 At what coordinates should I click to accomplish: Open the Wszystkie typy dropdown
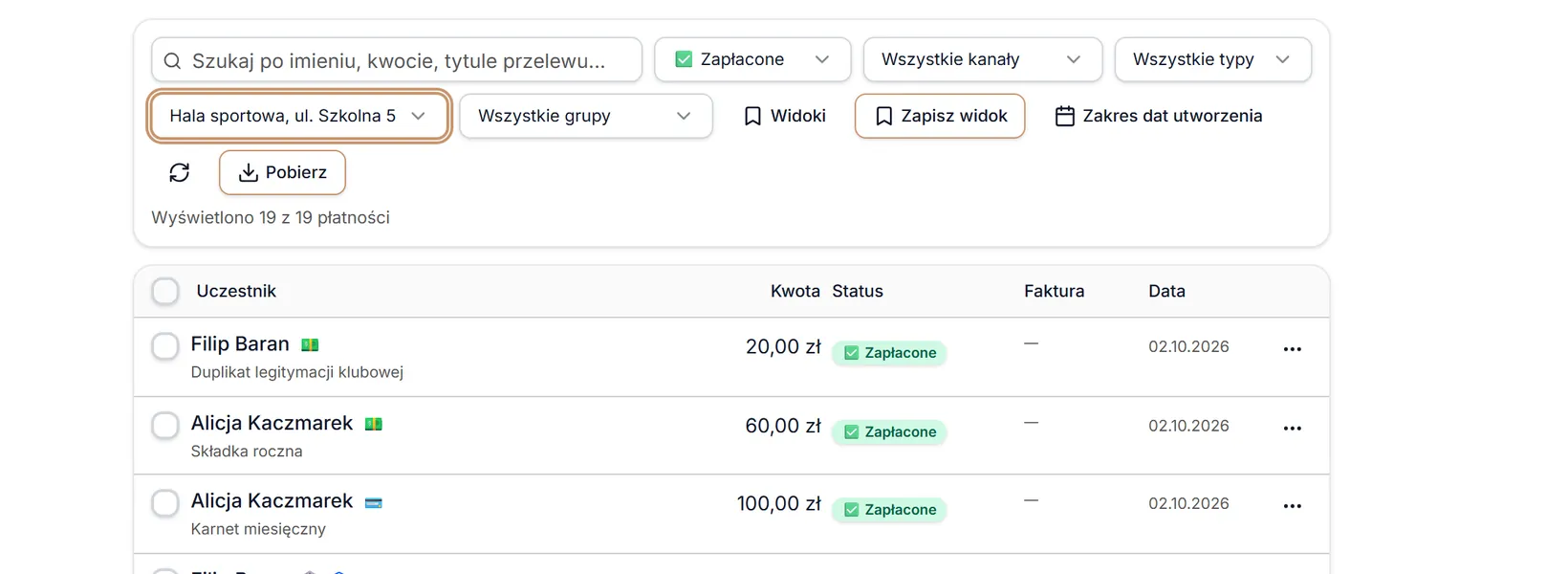(x=1213, y=59)
